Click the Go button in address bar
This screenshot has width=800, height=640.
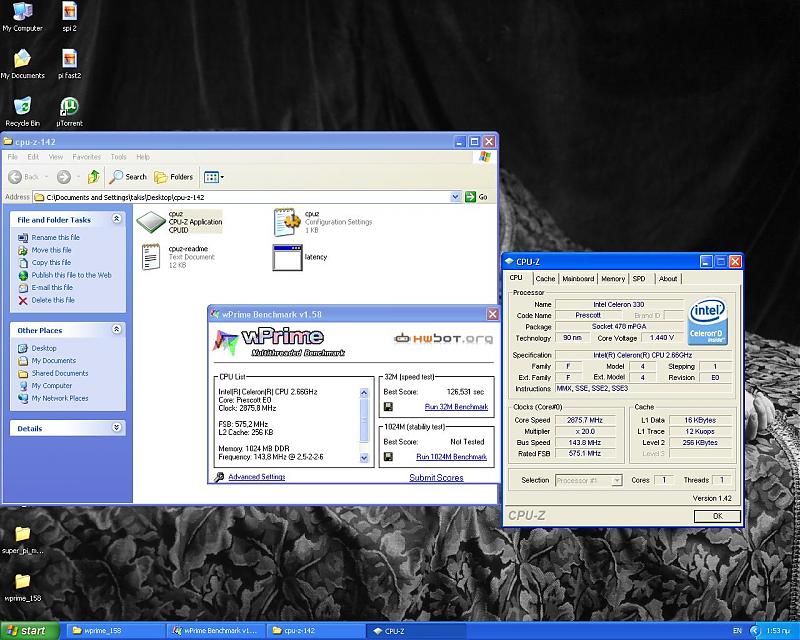point(476,197)
